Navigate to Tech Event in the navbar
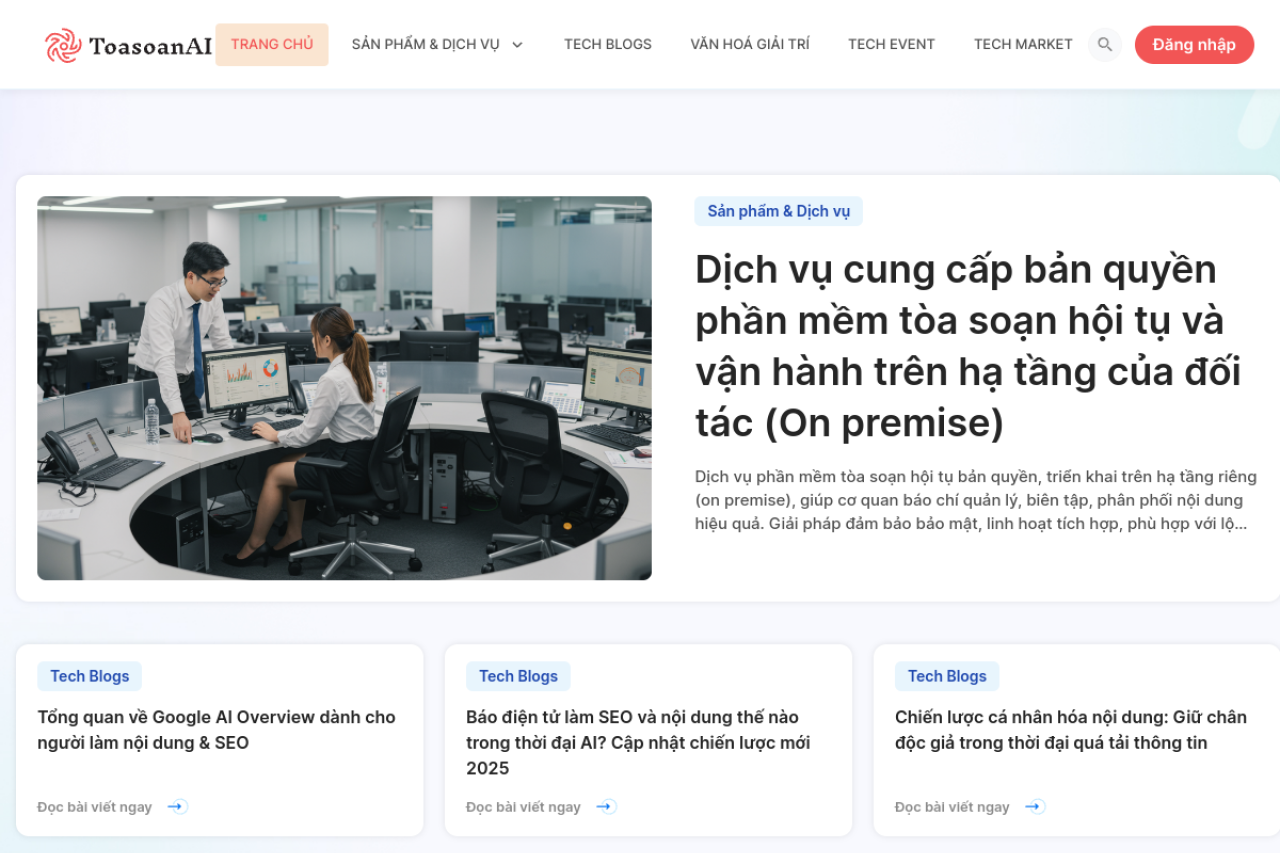Viewport: 1280px width, 853px height. (x=891, y=45)
